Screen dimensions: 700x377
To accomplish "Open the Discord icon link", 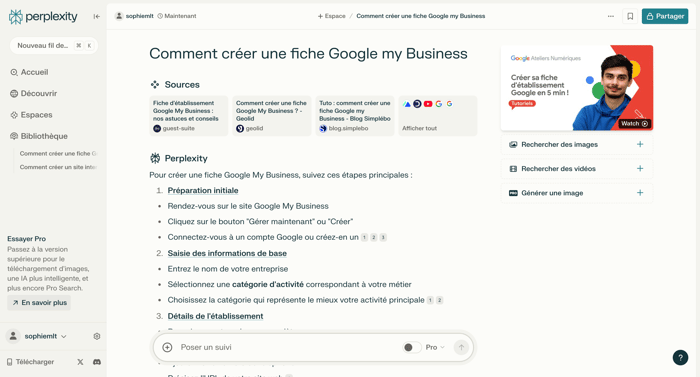I will pyautogui.click(x=97, y=362).
